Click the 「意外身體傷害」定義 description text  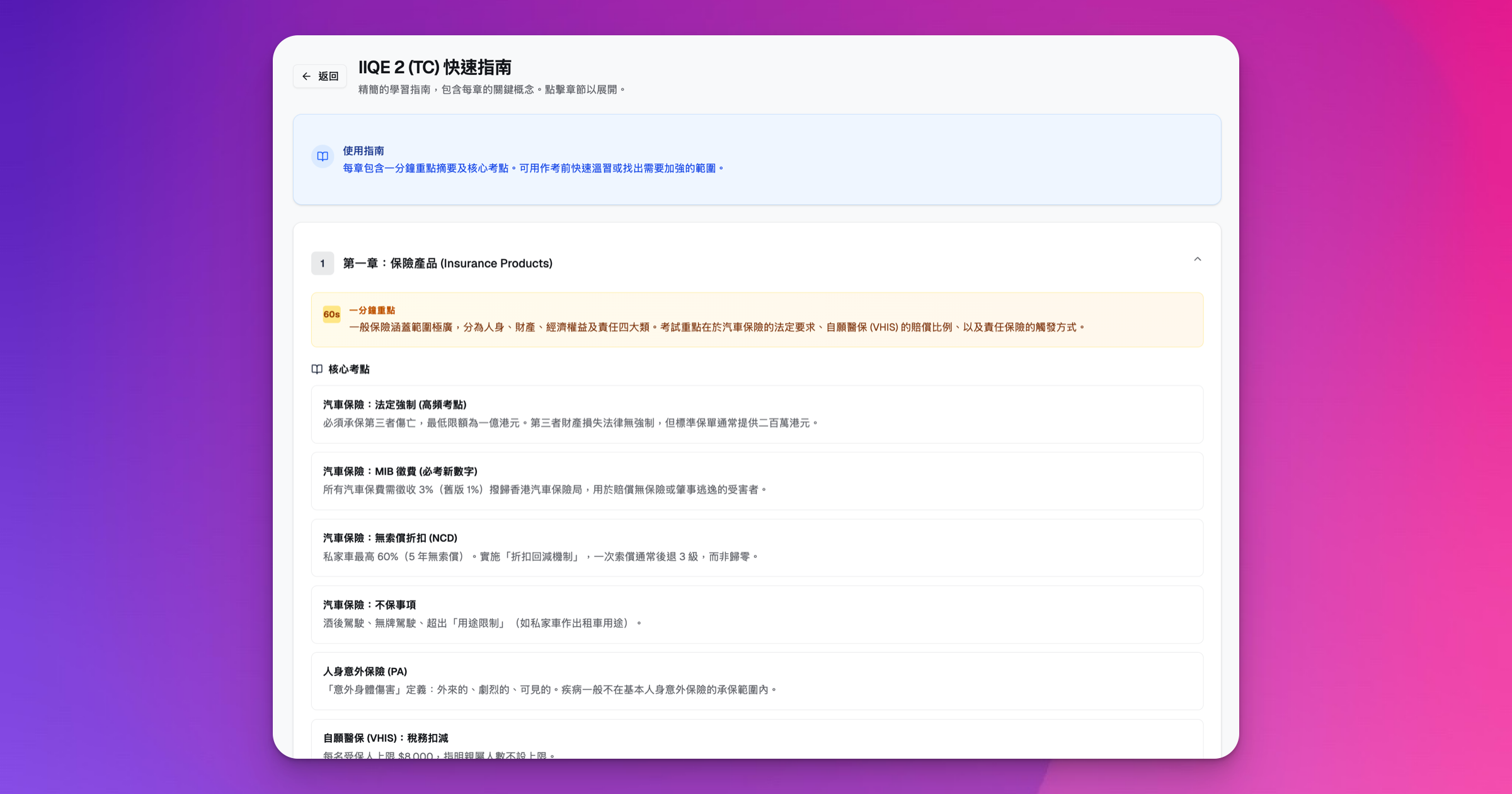coord(550,690)
